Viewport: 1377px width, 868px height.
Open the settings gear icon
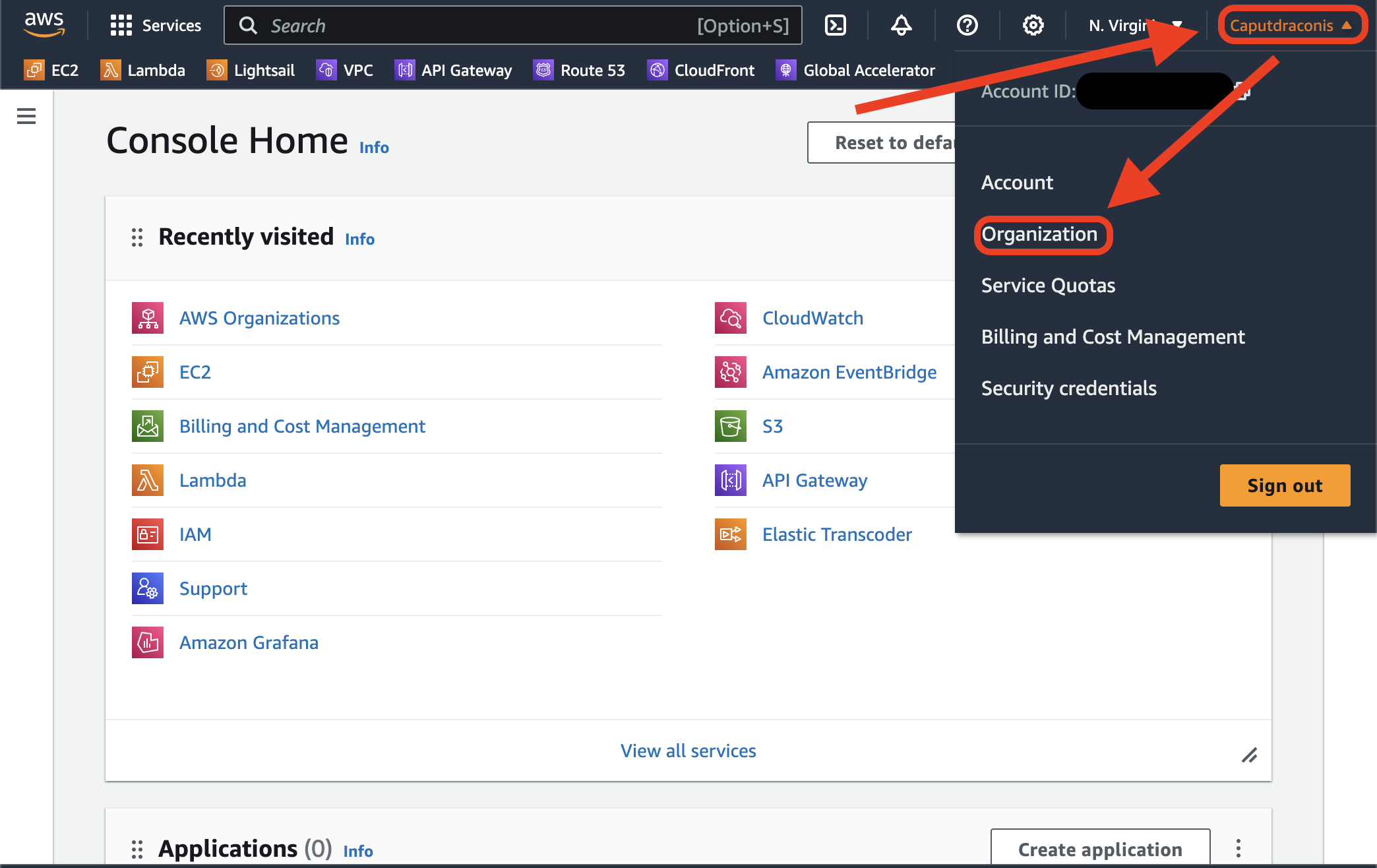tap(1033, 26)
